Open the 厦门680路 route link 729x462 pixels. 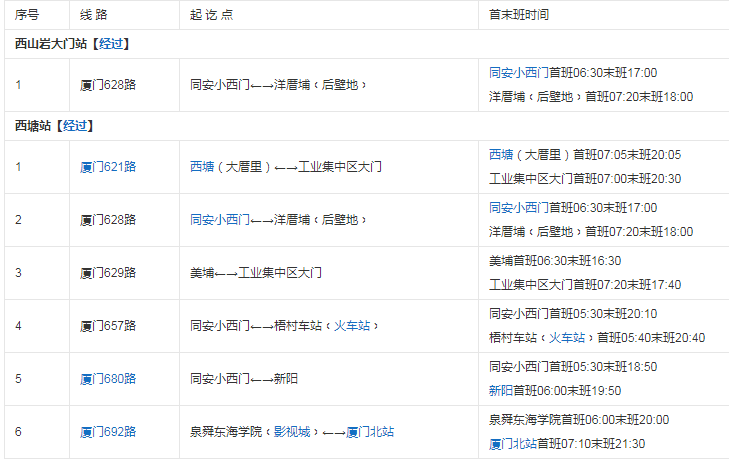[x=108, y=379]
